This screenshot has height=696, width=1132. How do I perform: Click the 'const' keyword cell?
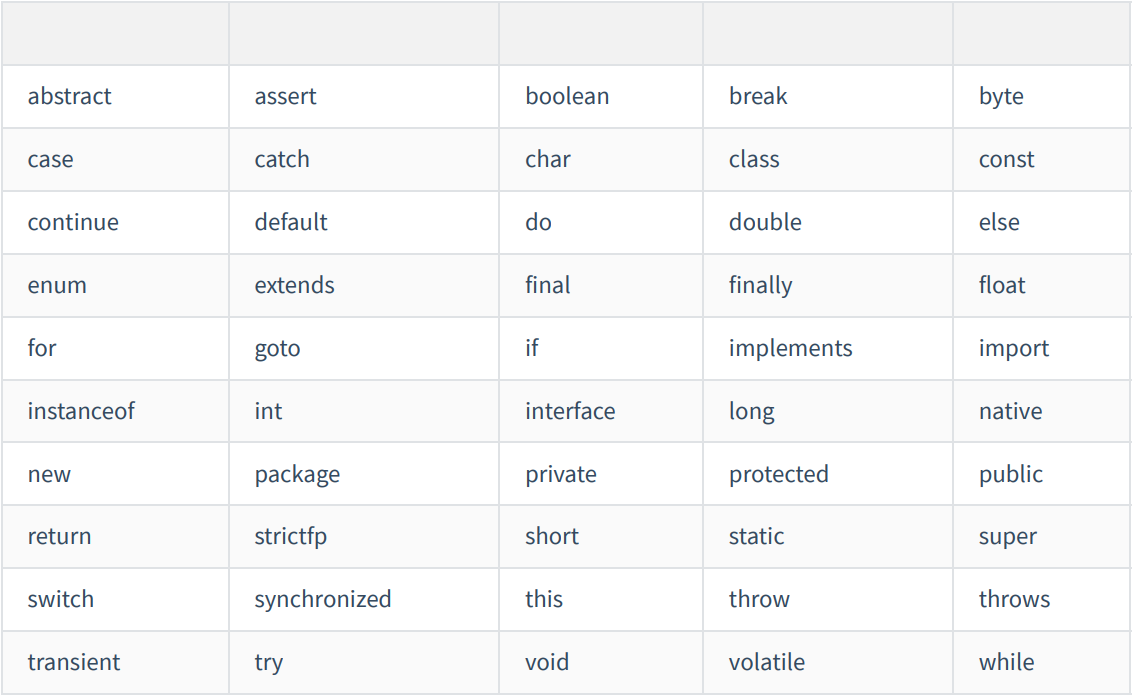pyautogui.click(x=1006, y=160)
